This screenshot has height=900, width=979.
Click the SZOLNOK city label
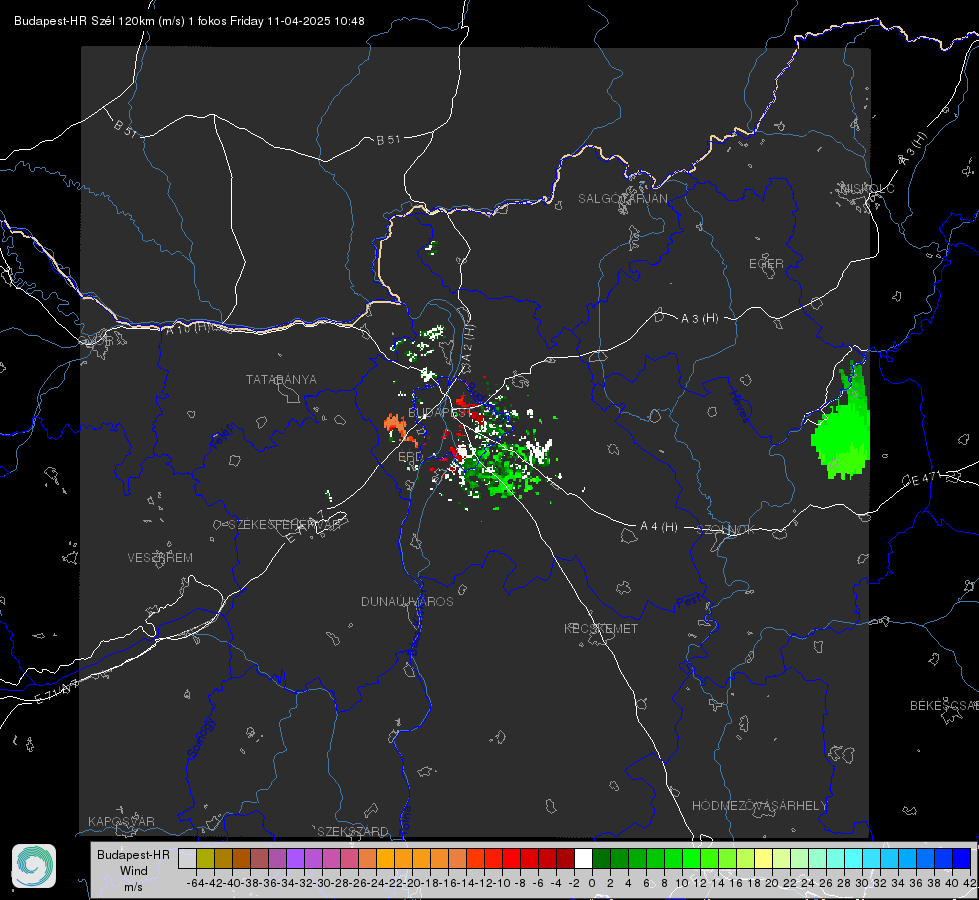click(727, 530)
